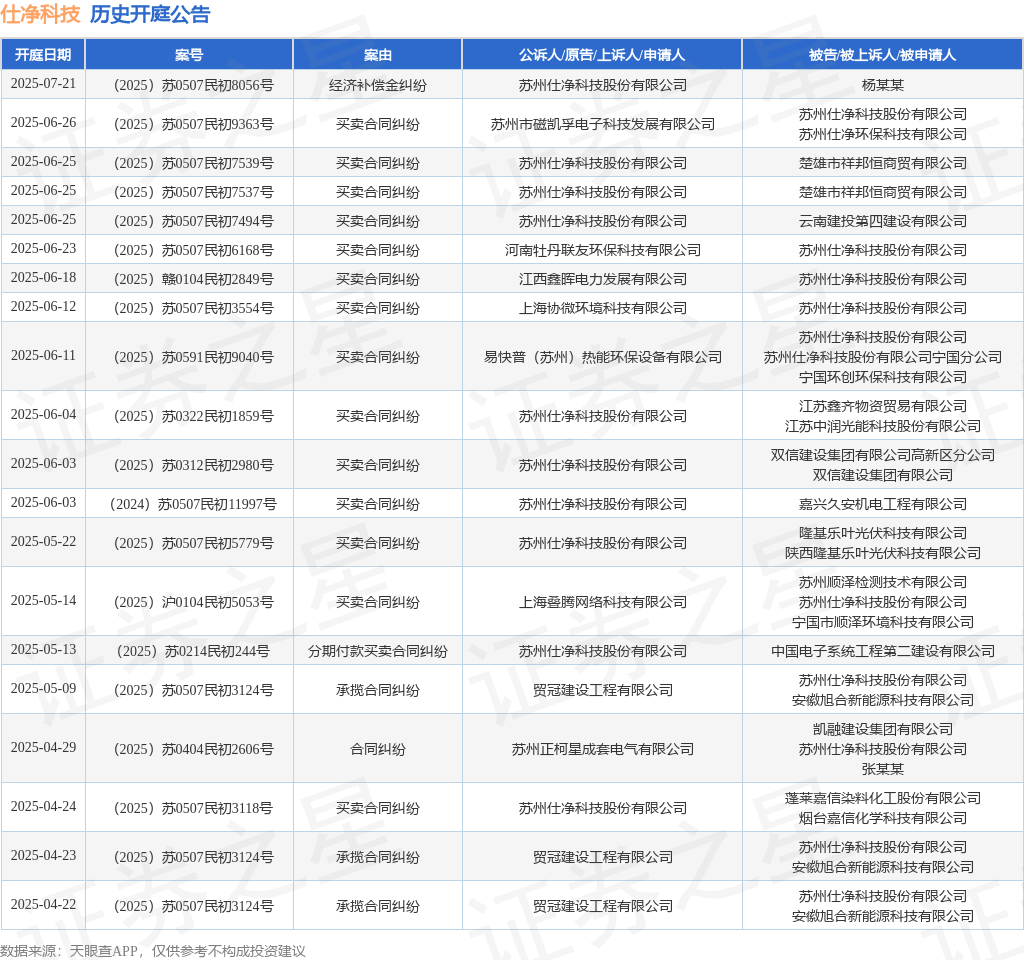Select plaintiff 上海协微环境科技有限公司
This screenshot has width=1024, height=960.
pyautogui.click(x=602, y=308)
